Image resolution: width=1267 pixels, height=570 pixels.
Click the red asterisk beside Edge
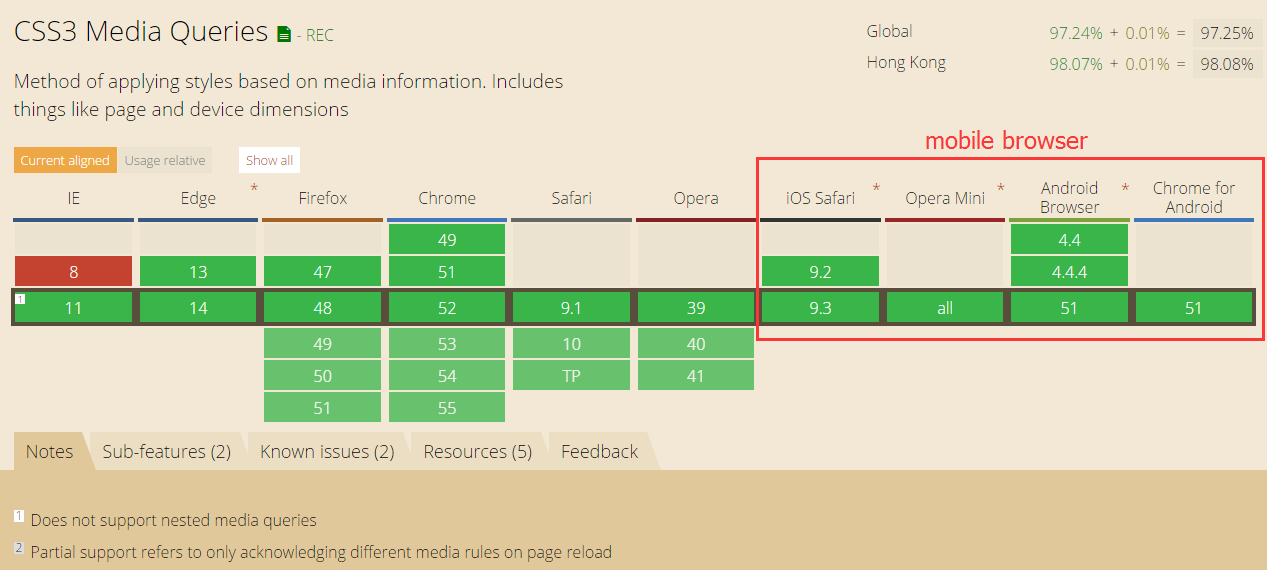254,188
